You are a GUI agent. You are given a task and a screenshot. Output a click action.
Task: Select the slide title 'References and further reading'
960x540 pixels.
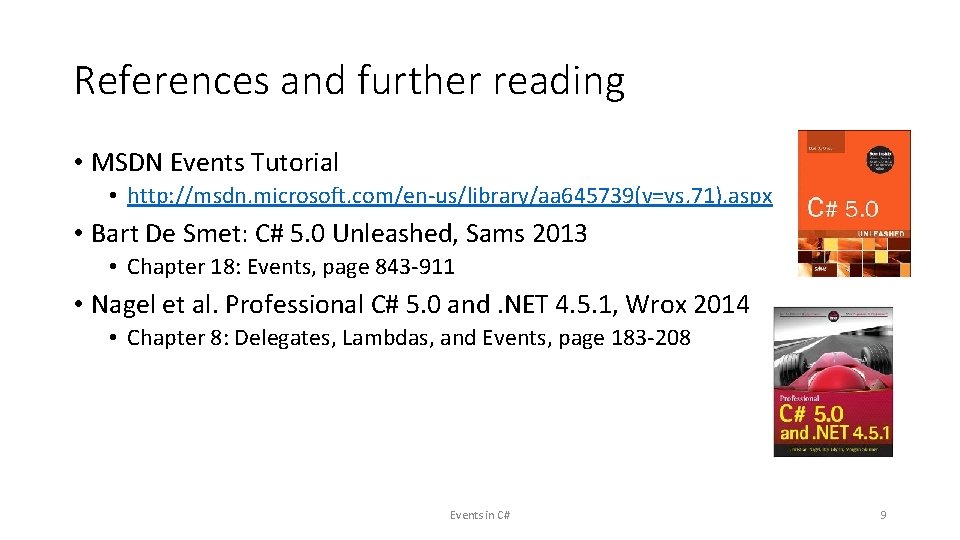tap(350, 81)
